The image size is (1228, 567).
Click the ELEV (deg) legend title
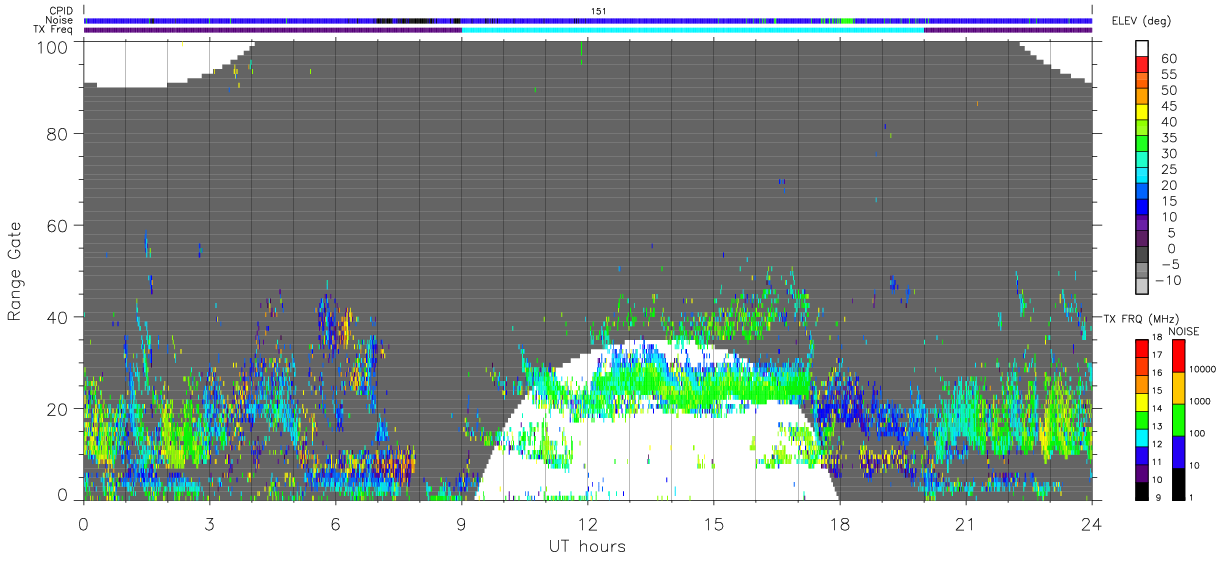coord(1141,21)
